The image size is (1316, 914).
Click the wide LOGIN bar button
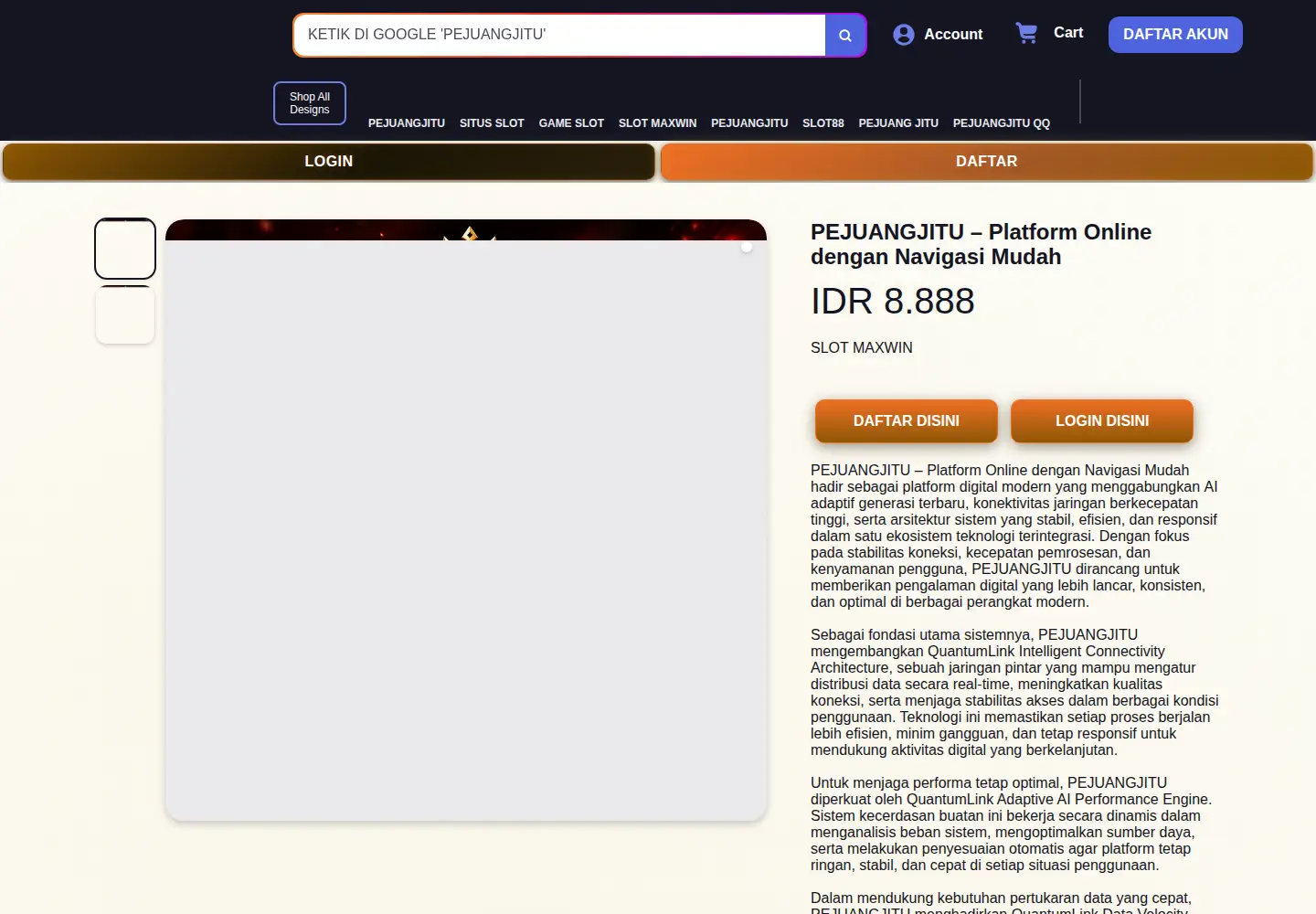(329, 162)
